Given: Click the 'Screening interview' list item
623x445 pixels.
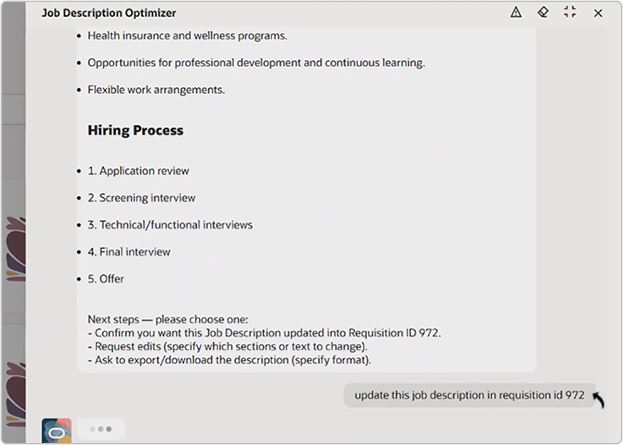Looking at the screenshot, I should coord(141,198).
